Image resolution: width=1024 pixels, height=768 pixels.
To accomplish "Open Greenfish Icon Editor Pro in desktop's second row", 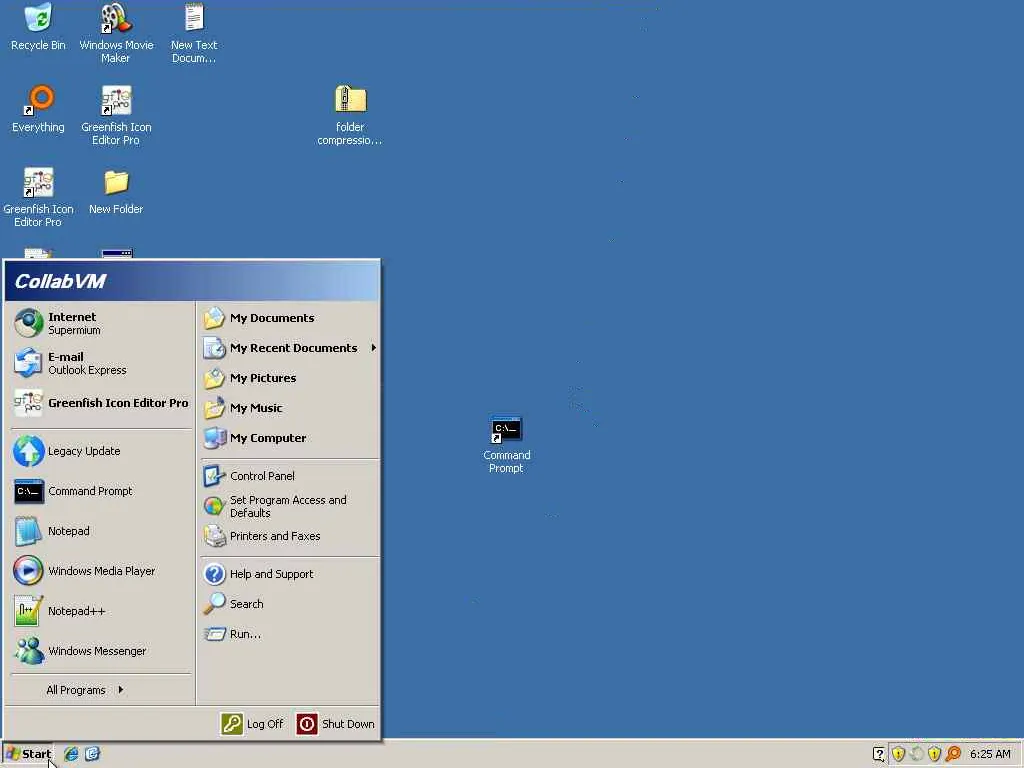I will point(116,116).
